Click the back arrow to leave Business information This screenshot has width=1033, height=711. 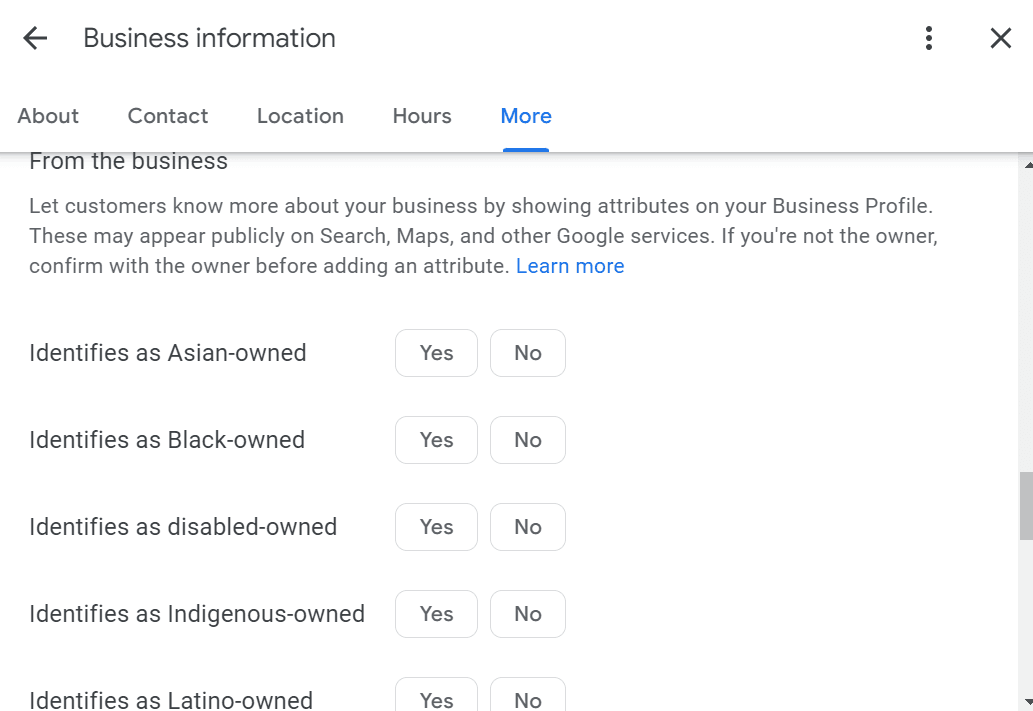tap(35, 38)
